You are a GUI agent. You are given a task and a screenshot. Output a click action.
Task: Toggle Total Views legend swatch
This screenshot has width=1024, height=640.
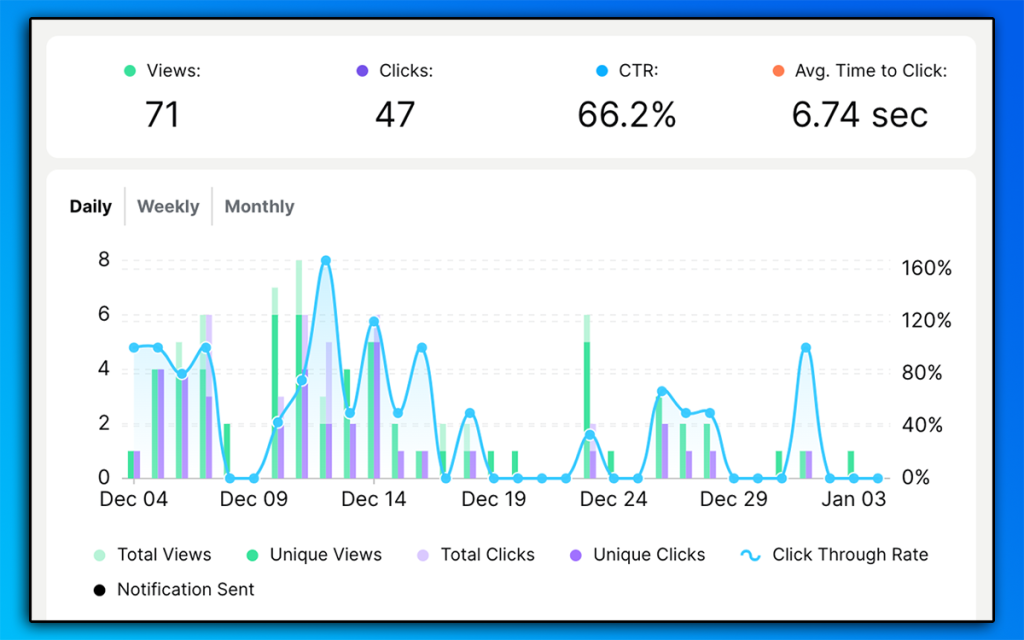[99, 555]
